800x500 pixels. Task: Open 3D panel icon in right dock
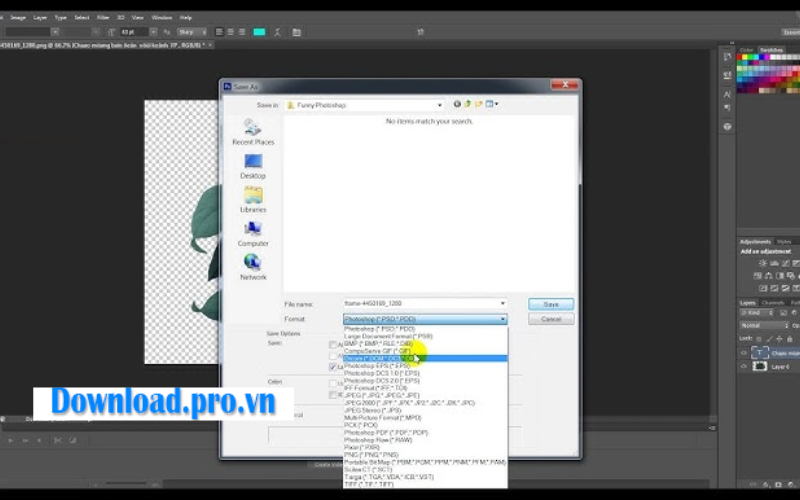click(x=728, y=127)
